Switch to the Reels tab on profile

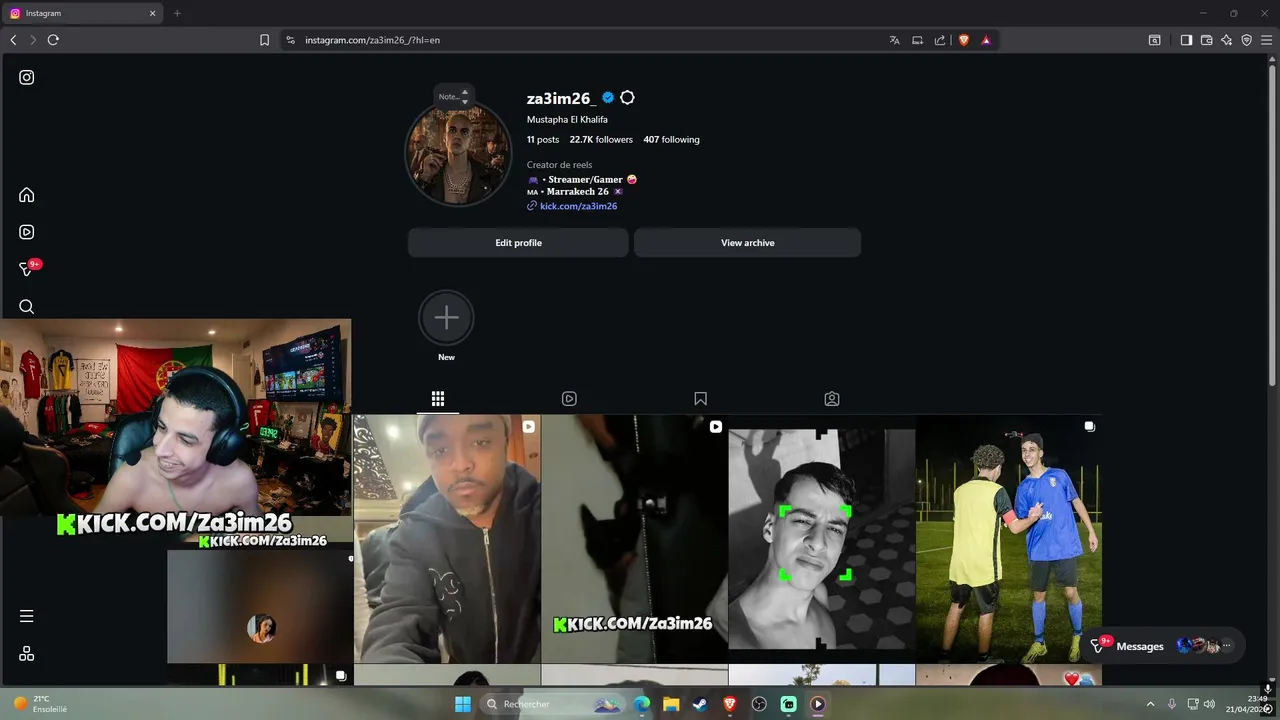point(569,399)
